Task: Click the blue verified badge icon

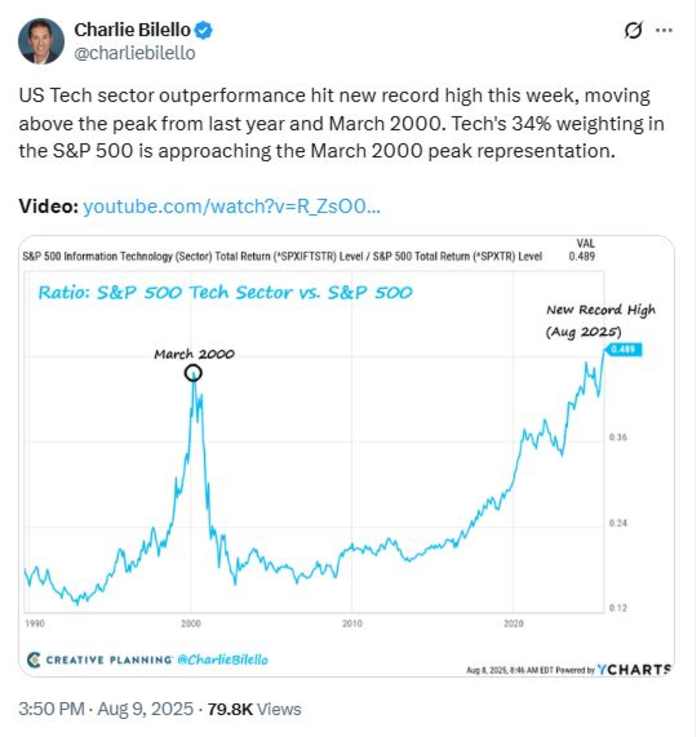Action: 200,30
